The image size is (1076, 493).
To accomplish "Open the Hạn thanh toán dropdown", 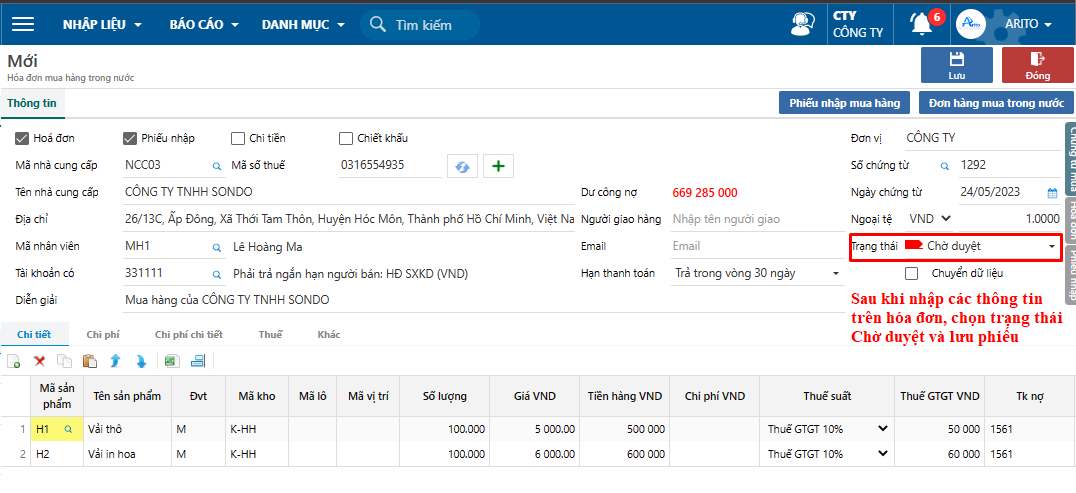I will click(x=835, y=273).
